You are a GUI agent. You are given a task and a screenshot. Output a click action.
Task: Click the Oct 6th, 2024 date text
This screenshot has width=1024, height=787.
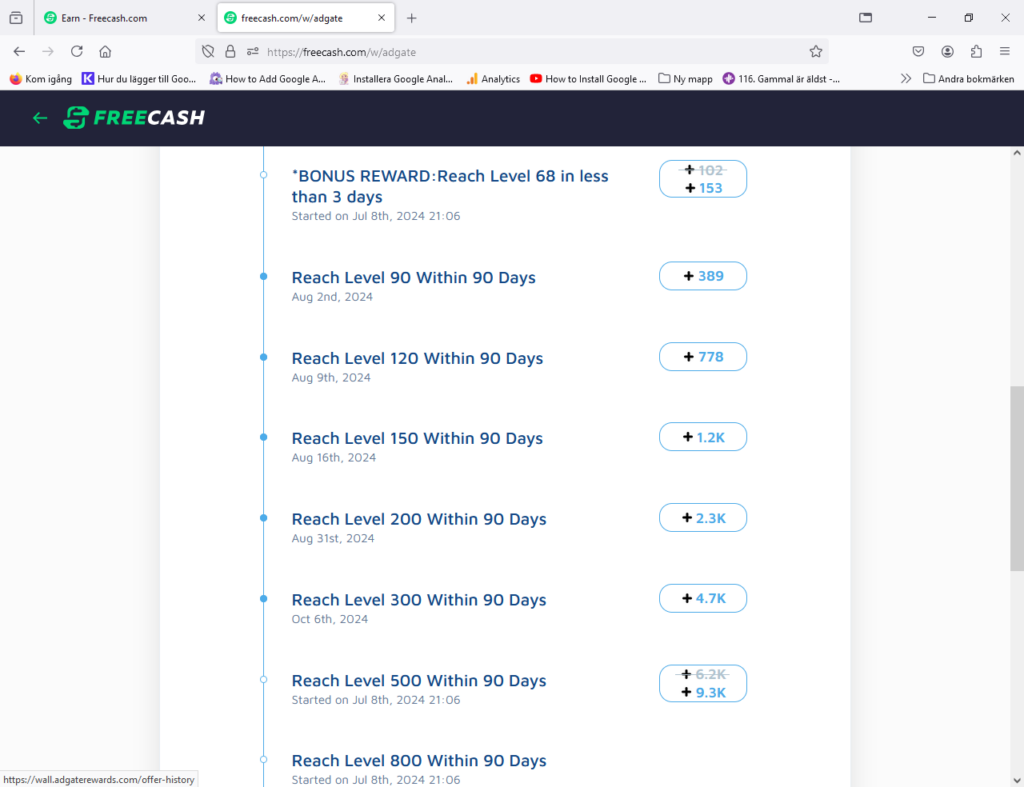point(330,619)
